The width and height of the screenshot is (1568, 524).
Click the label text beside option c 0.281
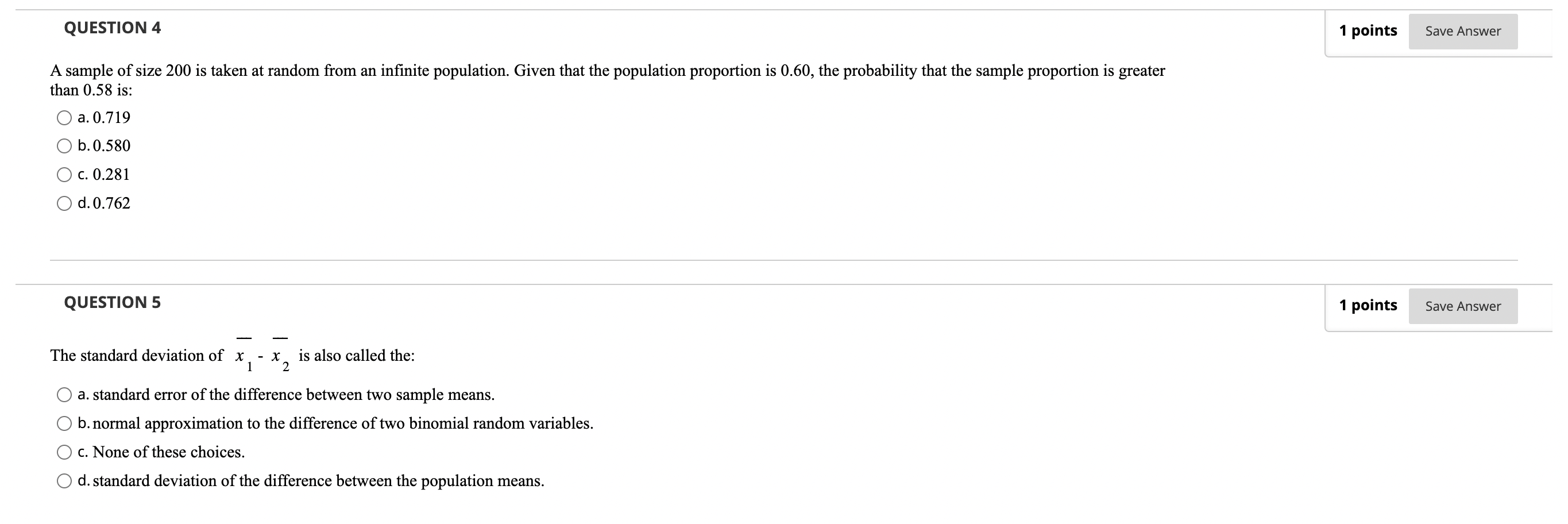point(103,174)
